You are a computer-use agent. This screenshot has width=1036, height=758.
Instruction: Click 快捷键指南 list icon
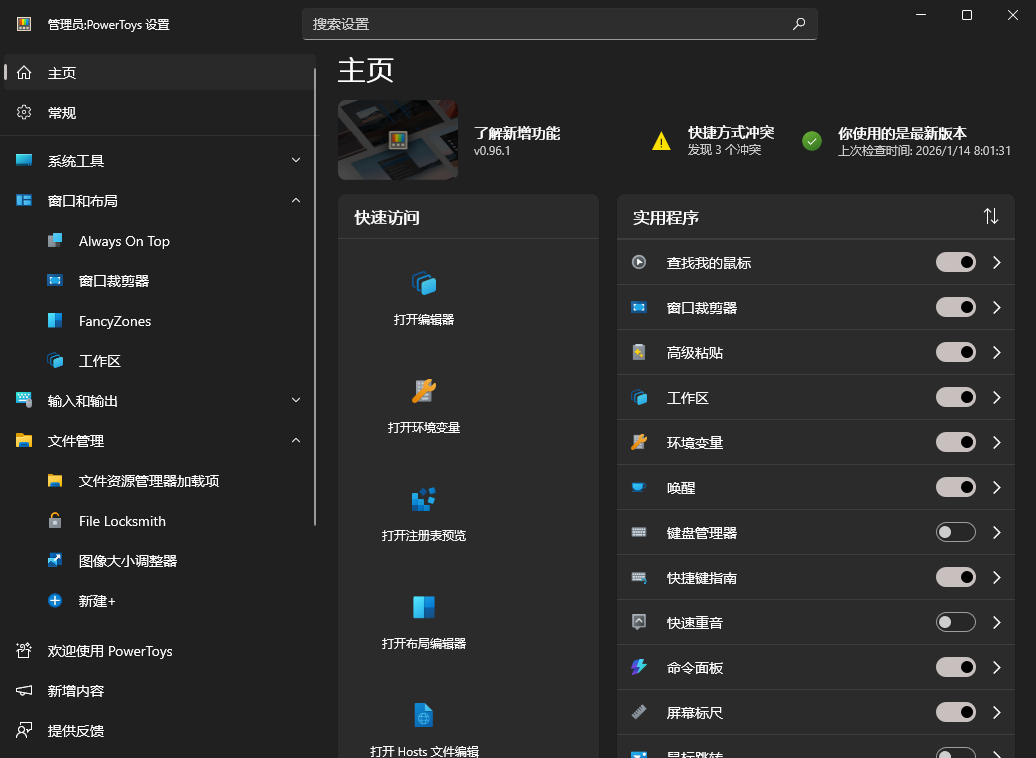(639, 577)
